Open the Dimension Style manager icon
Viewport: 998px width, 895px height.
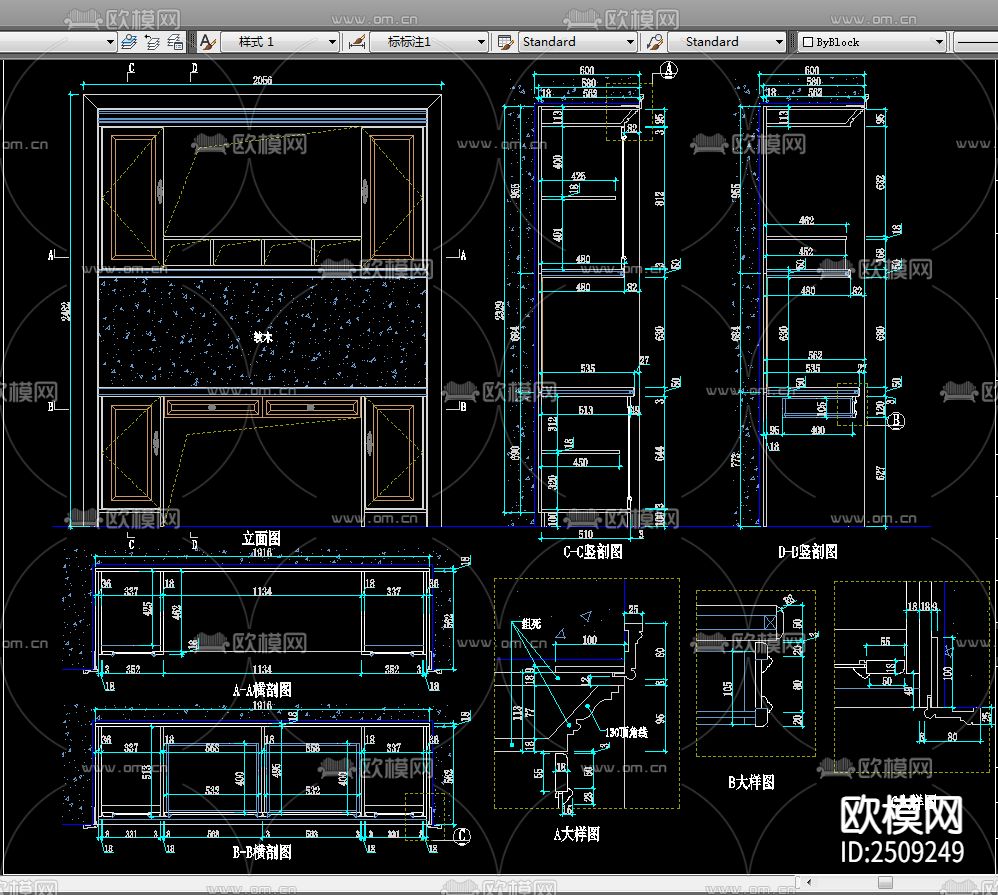tap(357, 42)
